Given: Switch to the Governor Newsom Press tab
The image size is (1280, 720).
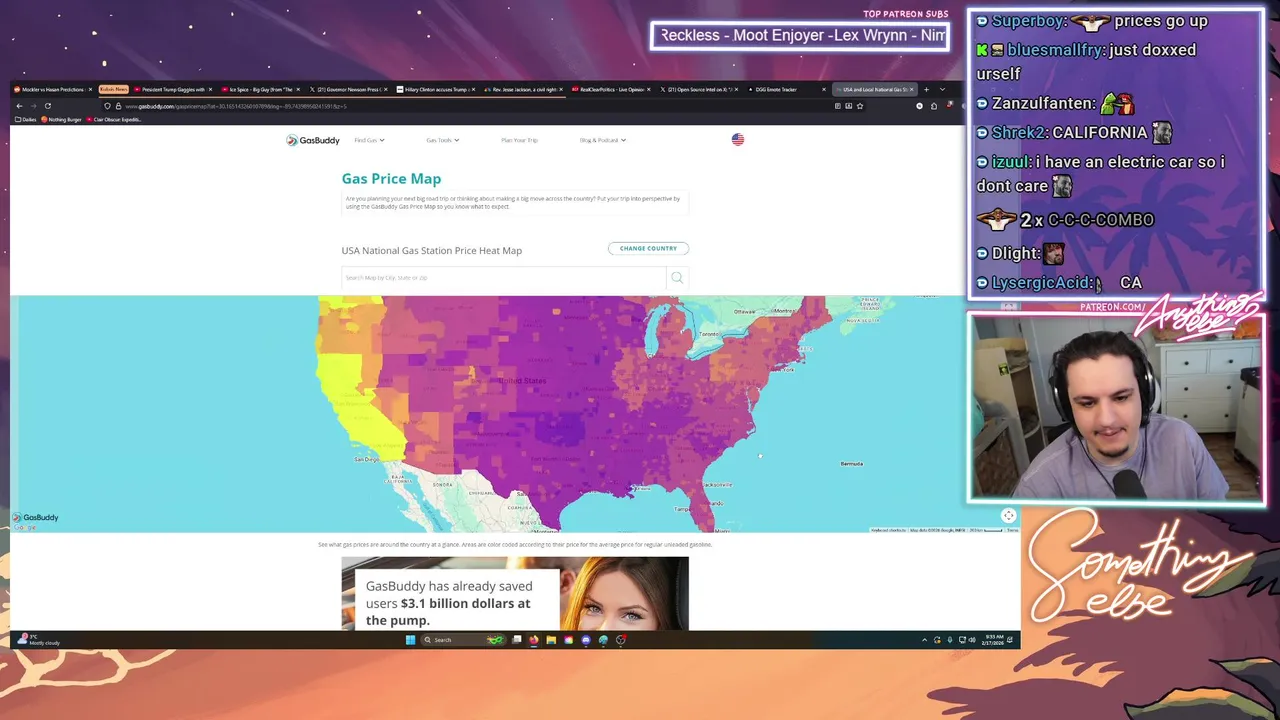Looking at the screenshot, I should pyautogui.click(x=346, y=89).
